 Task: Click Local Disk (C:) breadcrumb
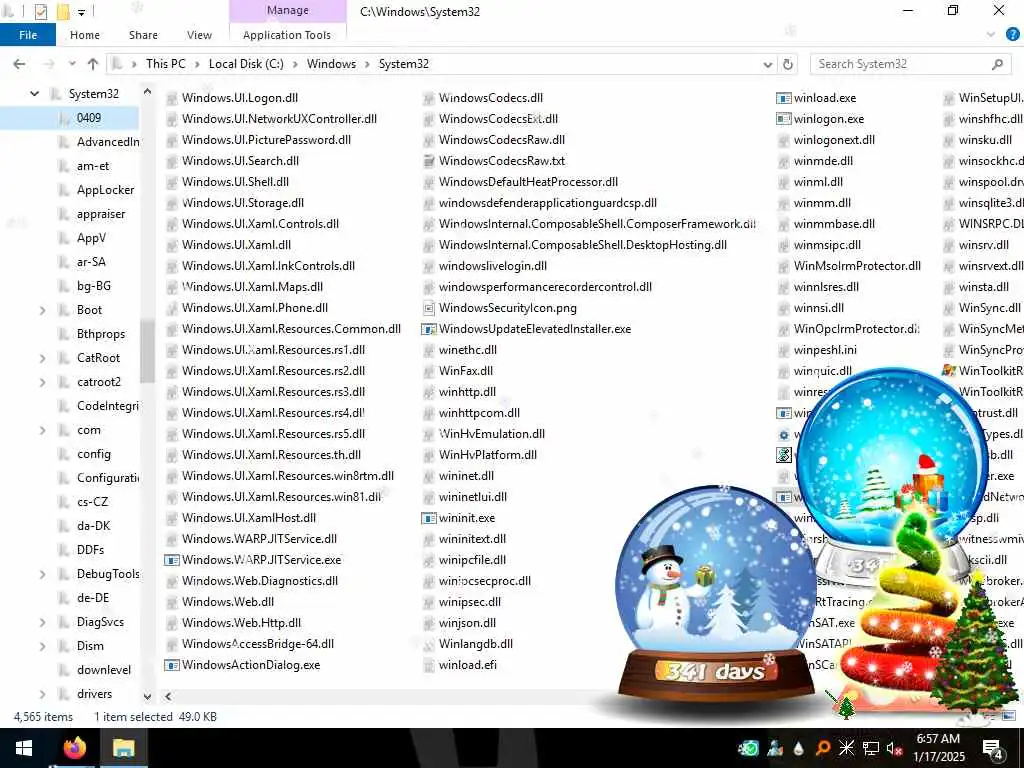pos(246,64)
